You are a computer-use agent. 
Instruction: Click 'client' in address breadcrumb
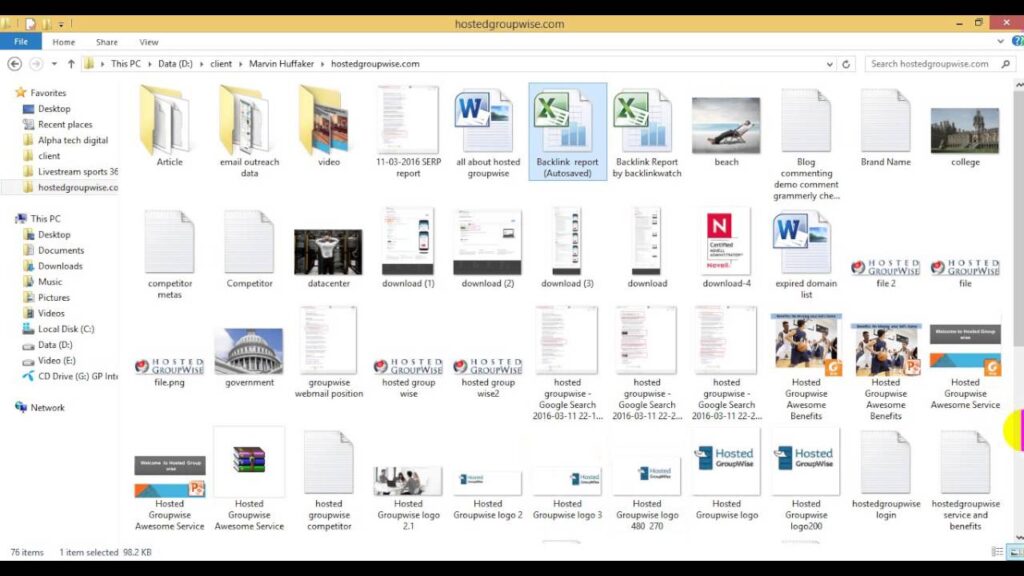point(221,64)
